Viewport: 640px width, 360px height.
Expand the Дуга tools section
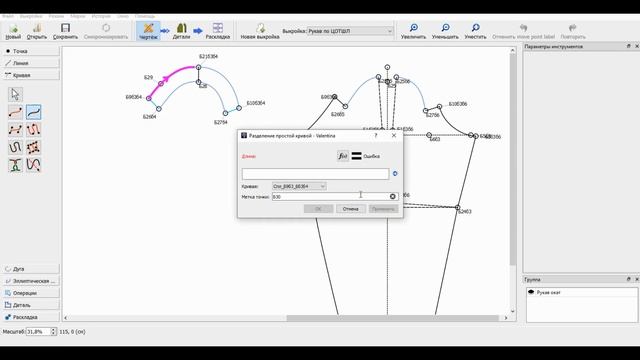click(31, 269)
